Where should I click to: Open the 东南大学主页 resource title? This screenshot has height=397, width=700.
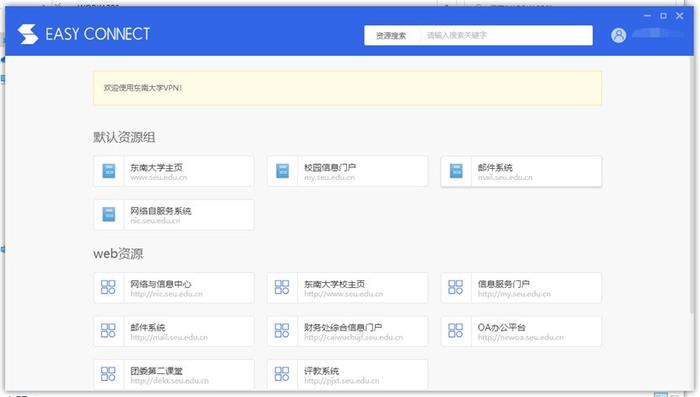tap(156, 167)
